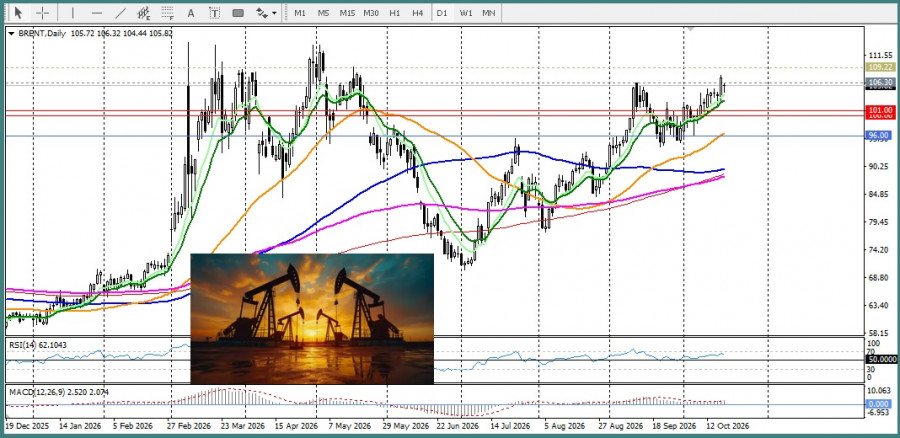The image size is (900, 438).
Task: Click the 7 May 2026 date label
Action: coord(351,427)
